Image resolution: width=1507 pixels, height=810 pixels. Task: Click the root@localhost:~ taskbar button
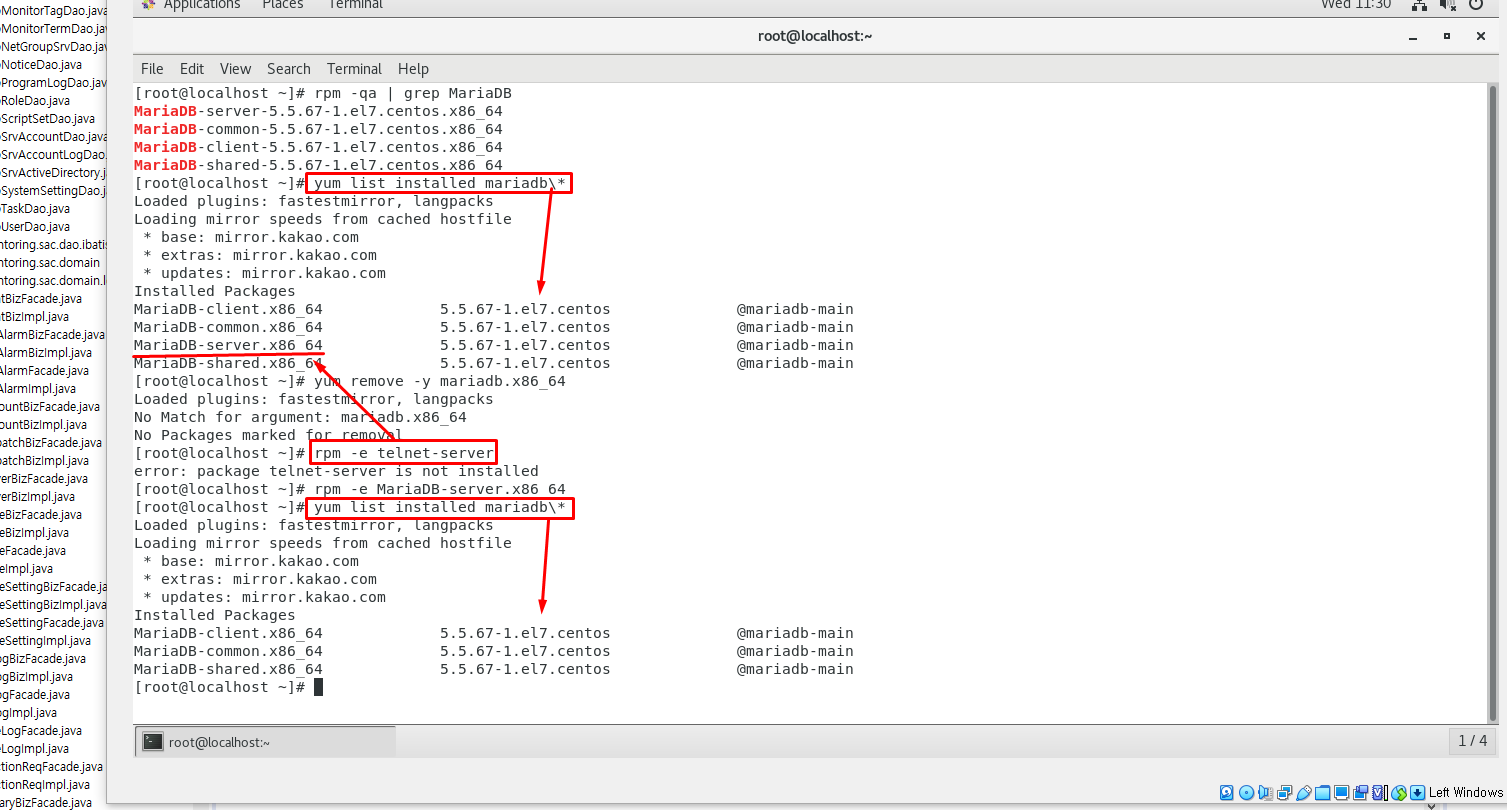pyautogui.click(x=265, y=742)
